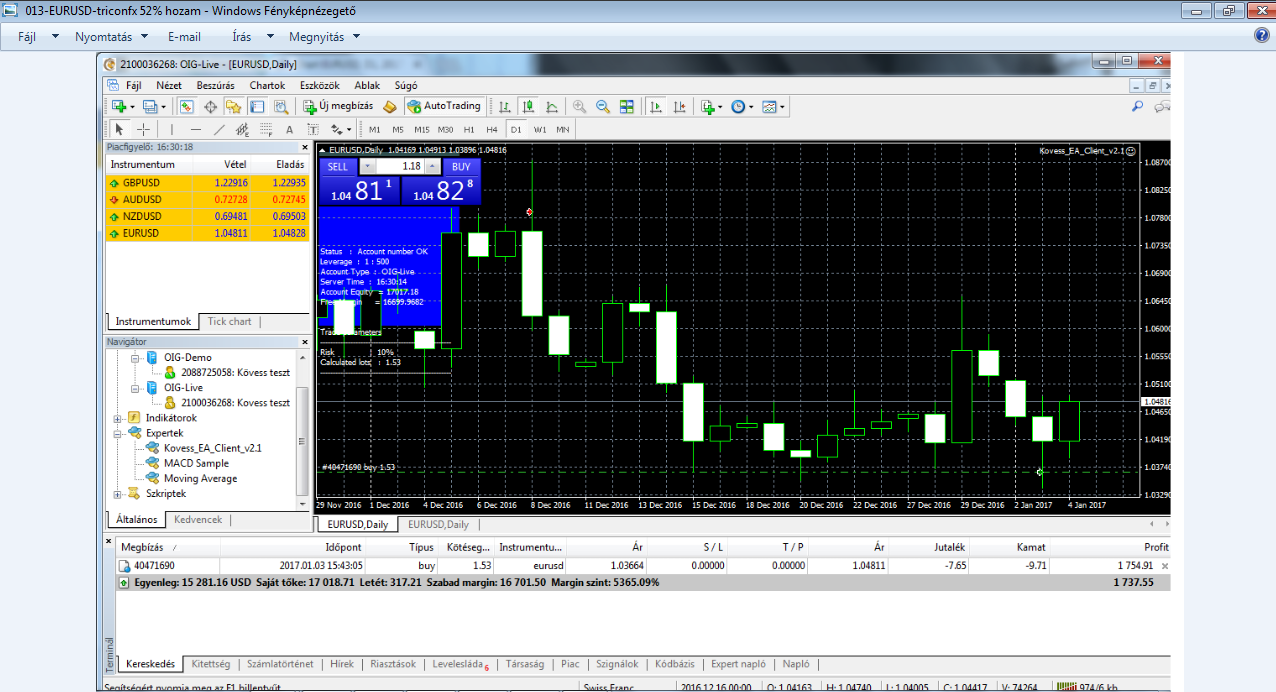Click the zoom out magnifier icon
This screenshot has height=692, width=1276.
pos(602,106)
